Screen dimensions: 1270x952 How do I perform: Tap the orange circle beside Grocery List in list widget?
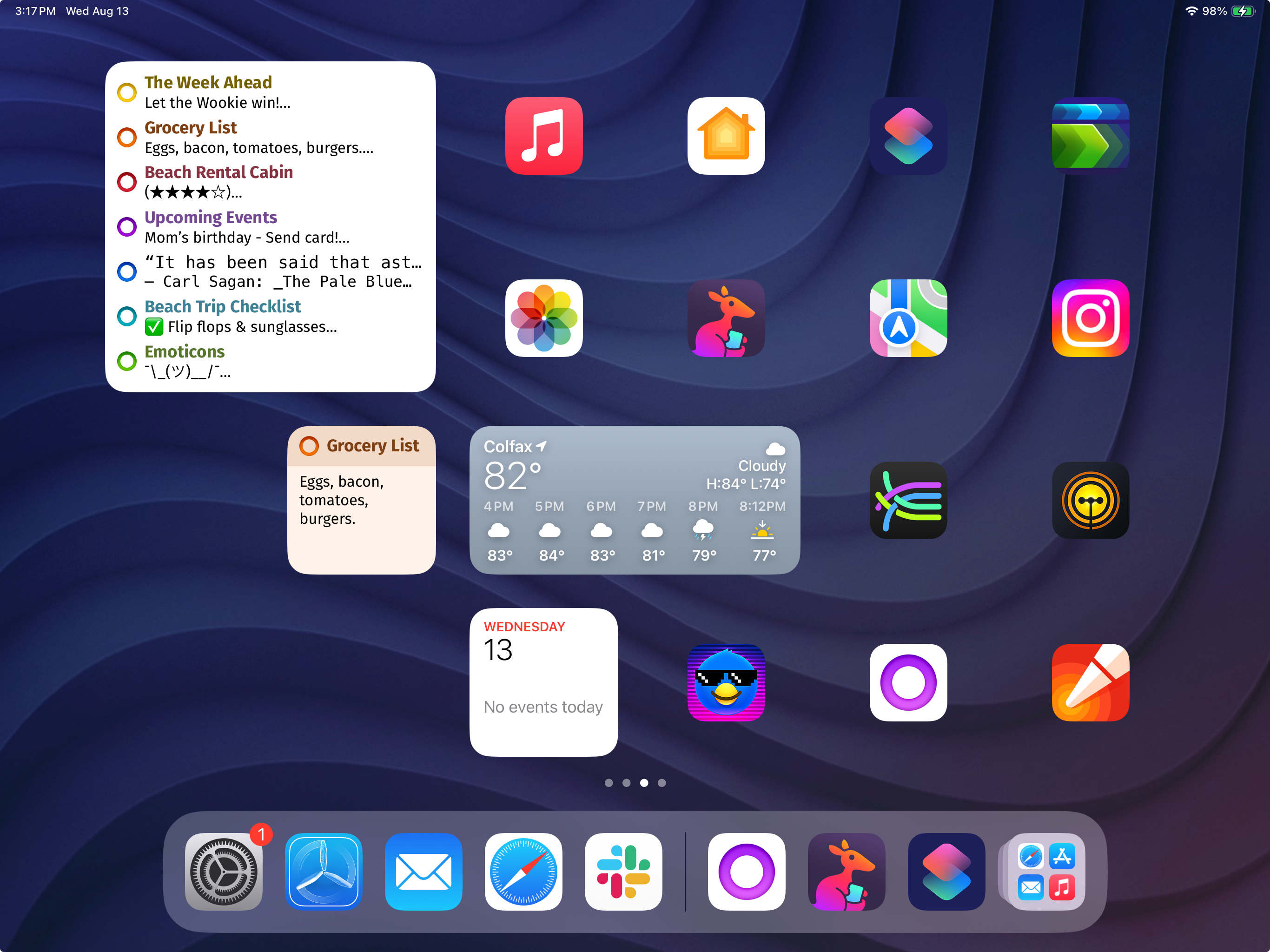click(126, 137)
